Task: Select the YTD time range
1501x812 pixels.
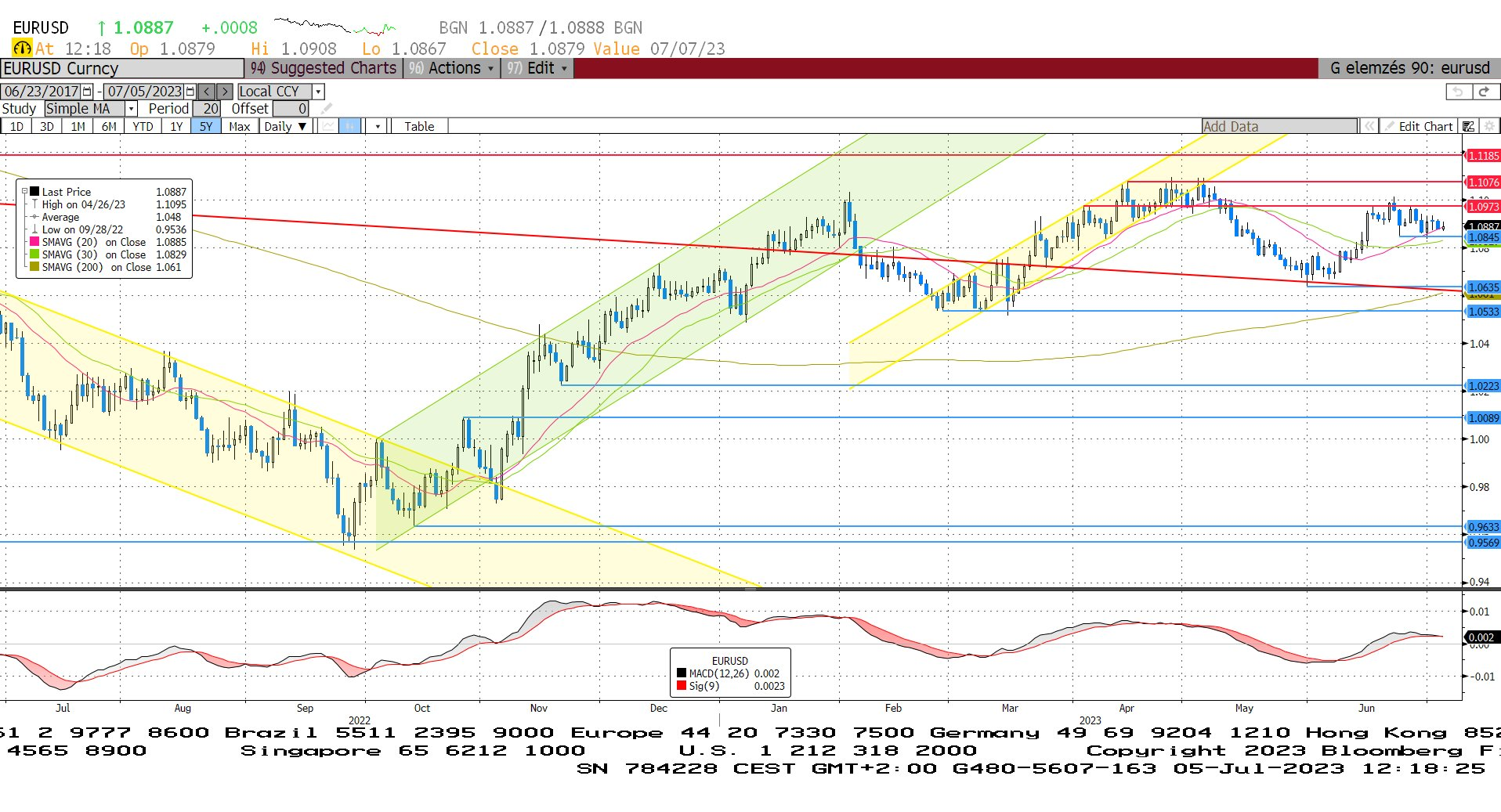Action: (143, 126)
